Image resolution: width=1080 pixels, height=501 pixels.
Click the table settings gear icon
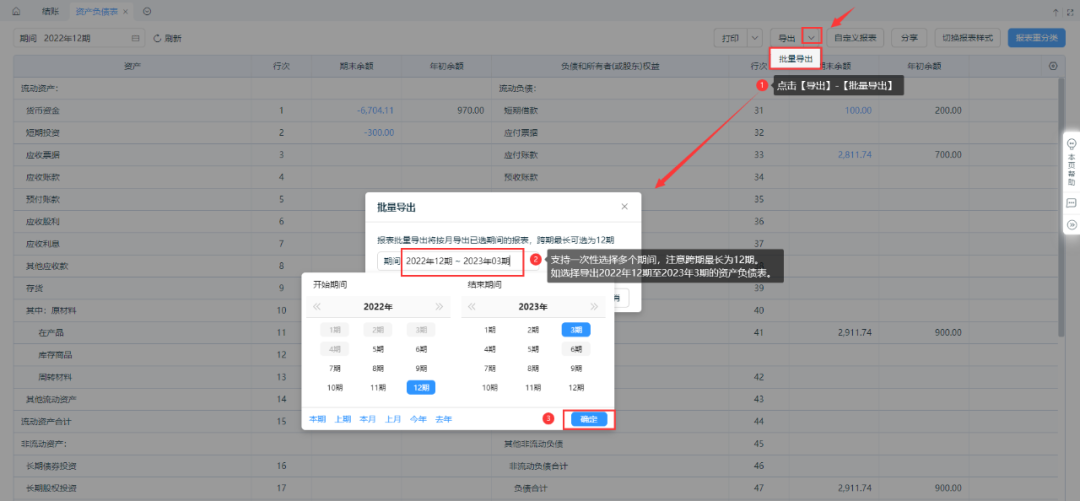pos(1052,66)
